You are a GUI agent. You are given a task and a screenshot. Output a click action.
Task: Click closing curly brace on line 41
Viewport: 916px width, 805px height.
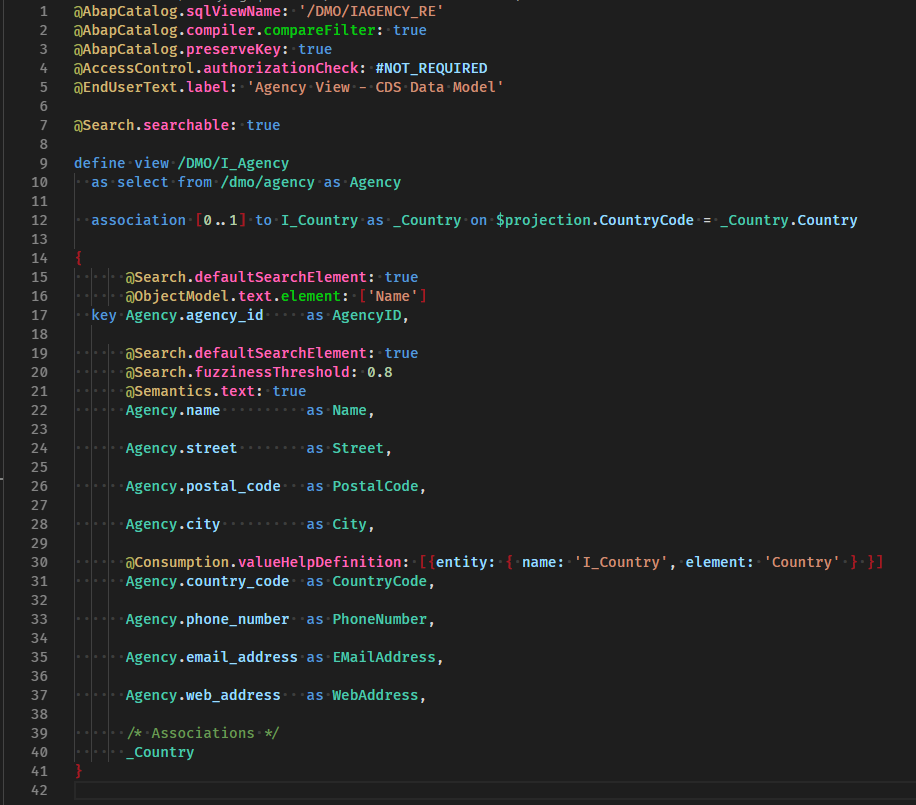[x=79, y=771]
